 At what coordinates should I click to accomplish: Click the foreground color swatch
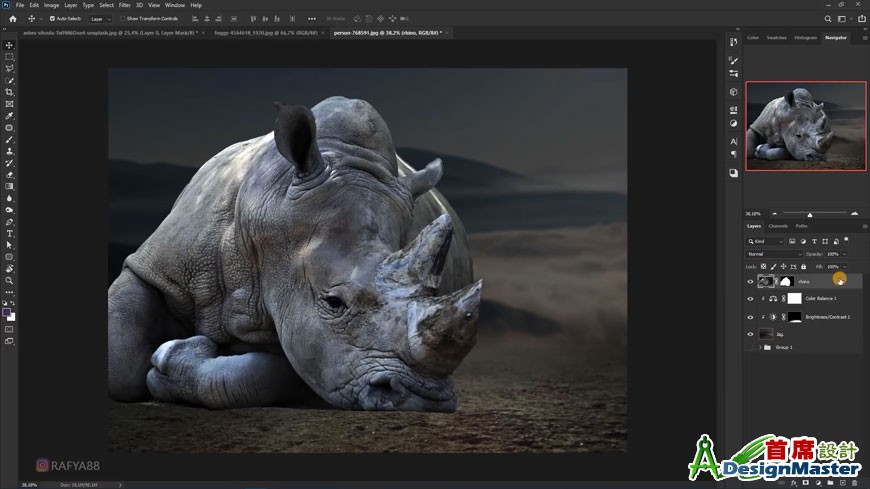point(7,313)
